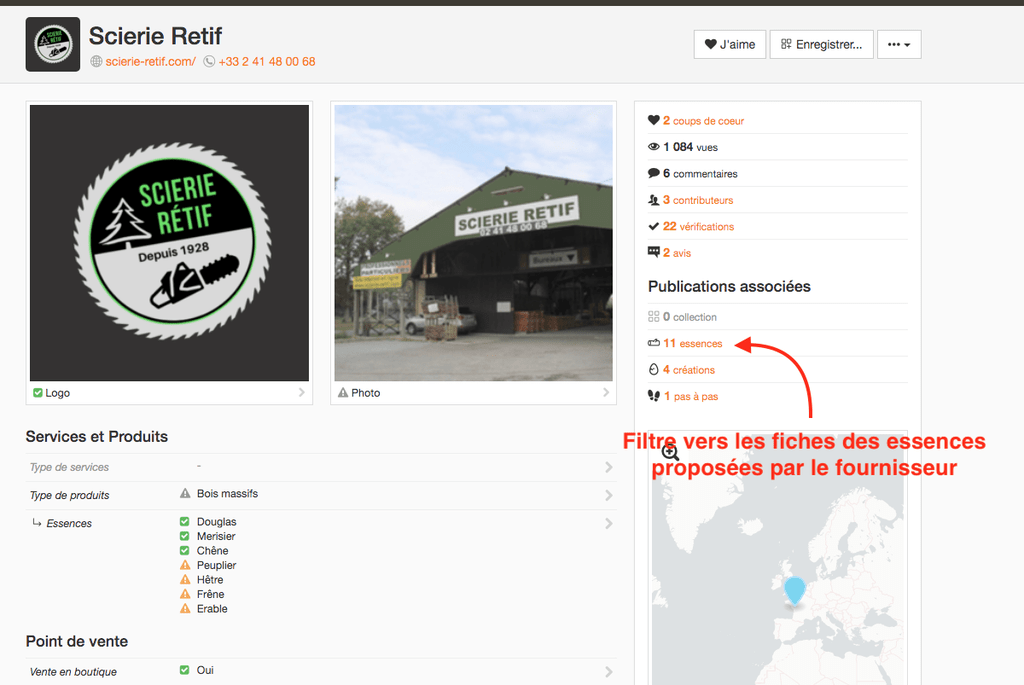Toggle the Chêne verified checkbox
The width and height of the screenshot is (1024, 685).
pyautogui.click(x=184, y=550)
